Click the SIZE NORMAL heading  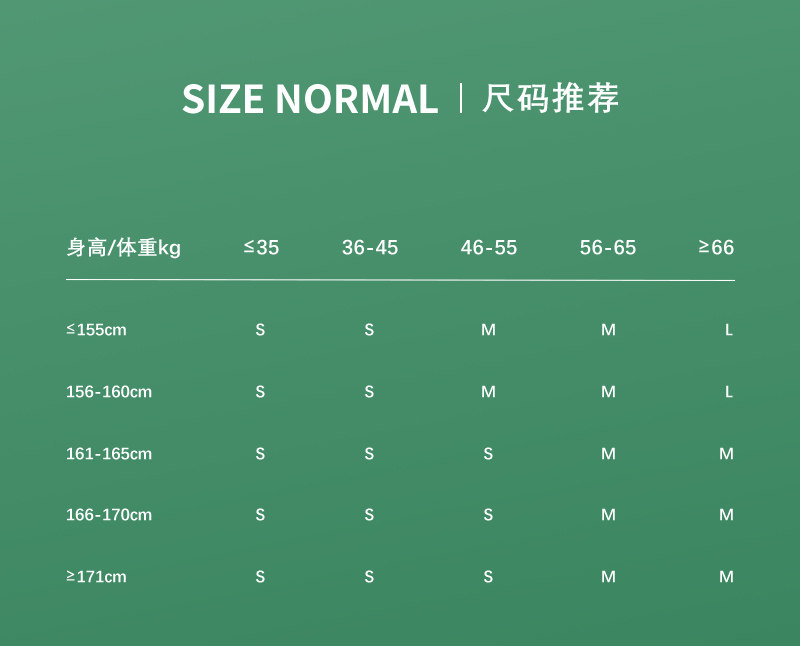point(310,98)
